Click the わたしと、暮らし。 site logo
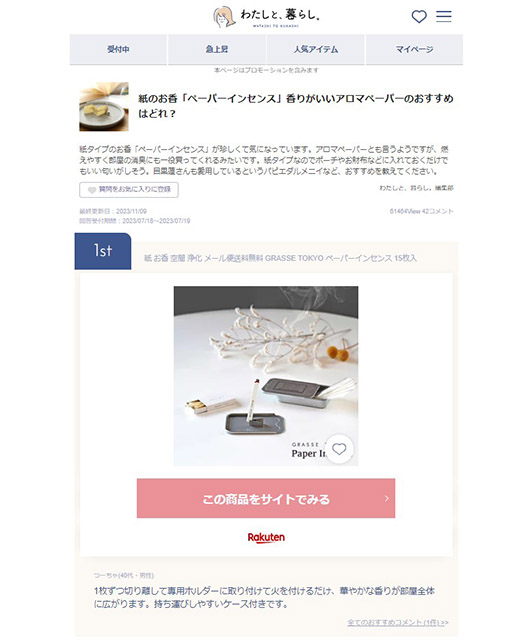Viewport: 528px width, 640px height. (x=266, y=17)
